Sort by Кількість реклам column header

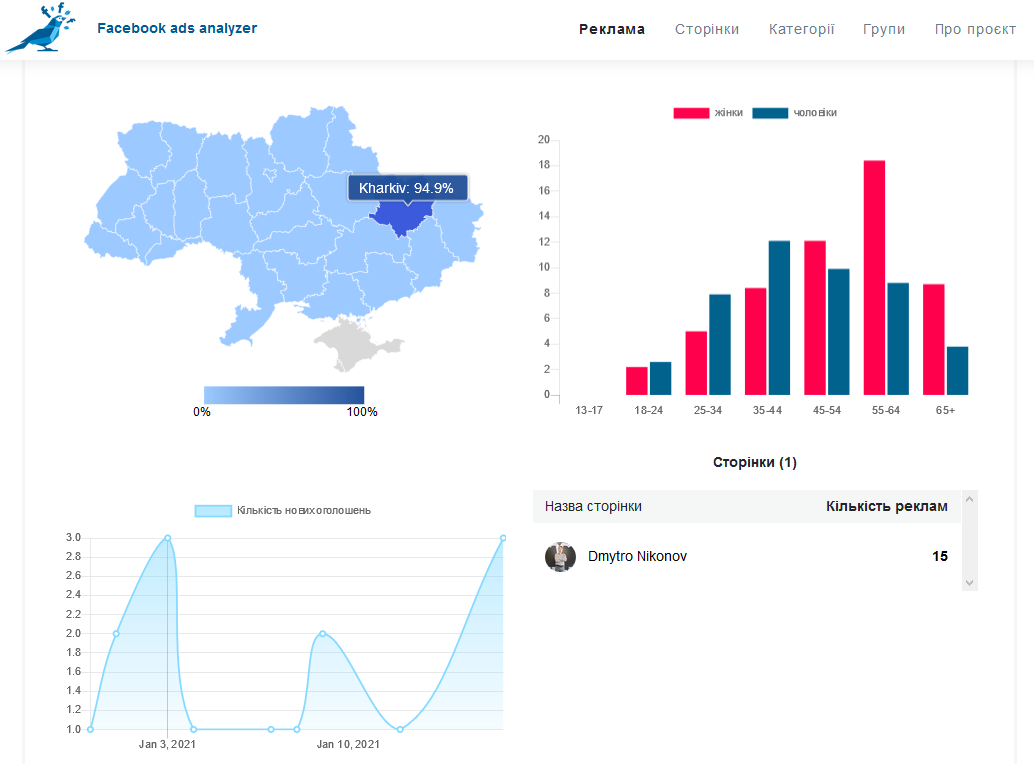click(x=886, y=506)
